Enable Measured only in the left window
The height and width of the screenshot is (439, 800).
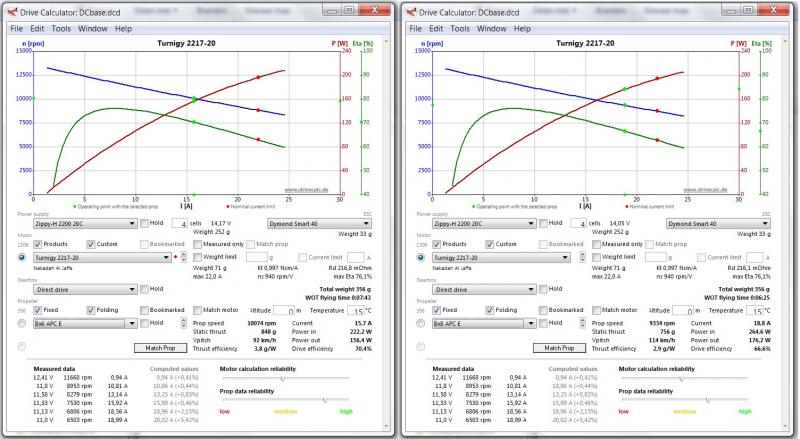197,245
